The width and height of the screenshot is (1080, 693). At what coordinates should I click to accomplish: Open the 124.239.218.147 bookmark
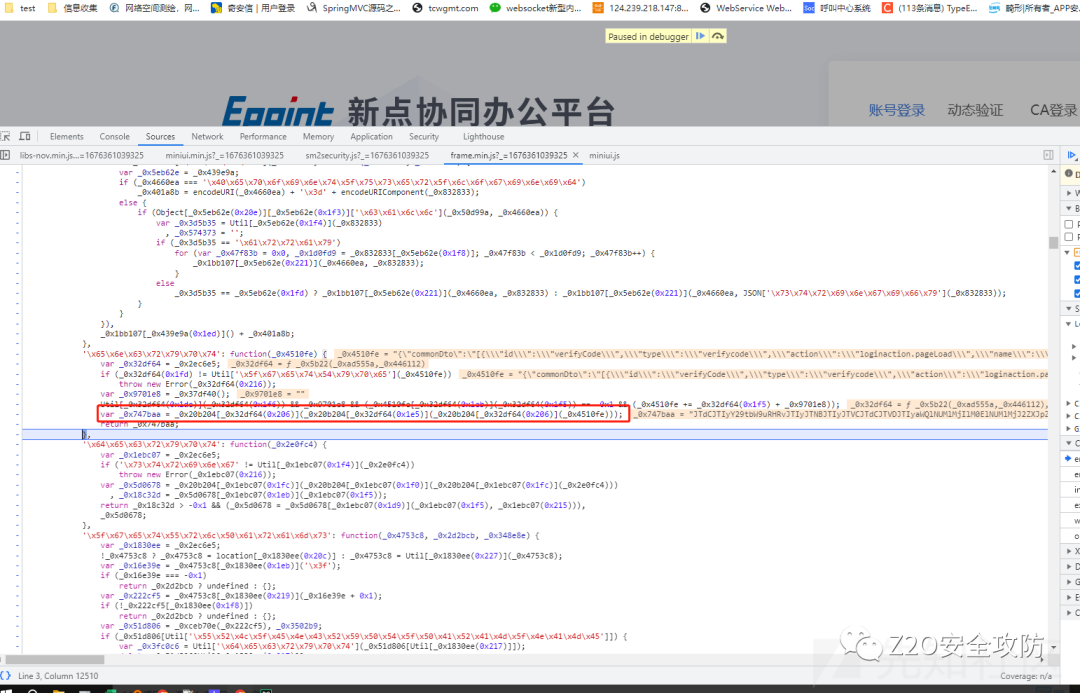click(641, 8)
